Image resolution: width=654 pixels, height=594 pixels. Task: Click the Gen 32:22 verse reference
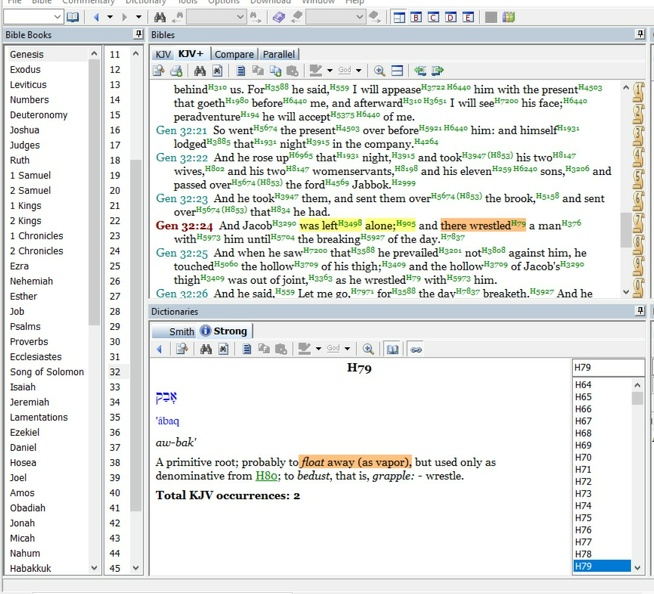(182, 158)
